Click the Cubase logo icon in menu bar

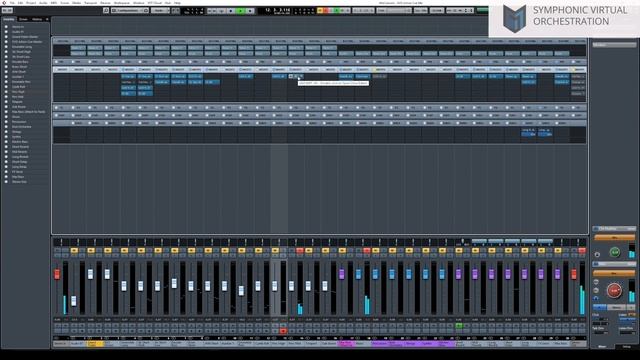pyautogui.click(x=4, y=3)
